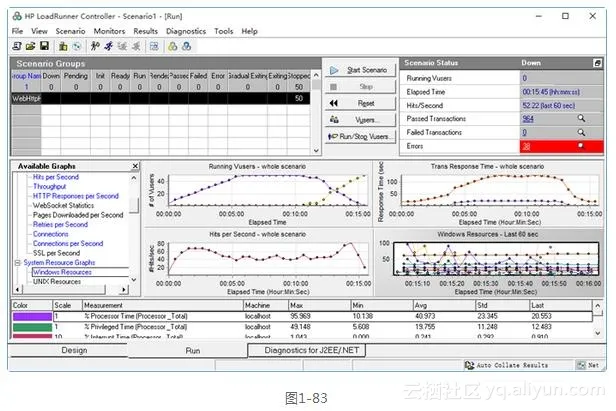Click the greyed Gradual Stop Vusers icon
This screenshot has width=616, height=411.
pos(122,46)
